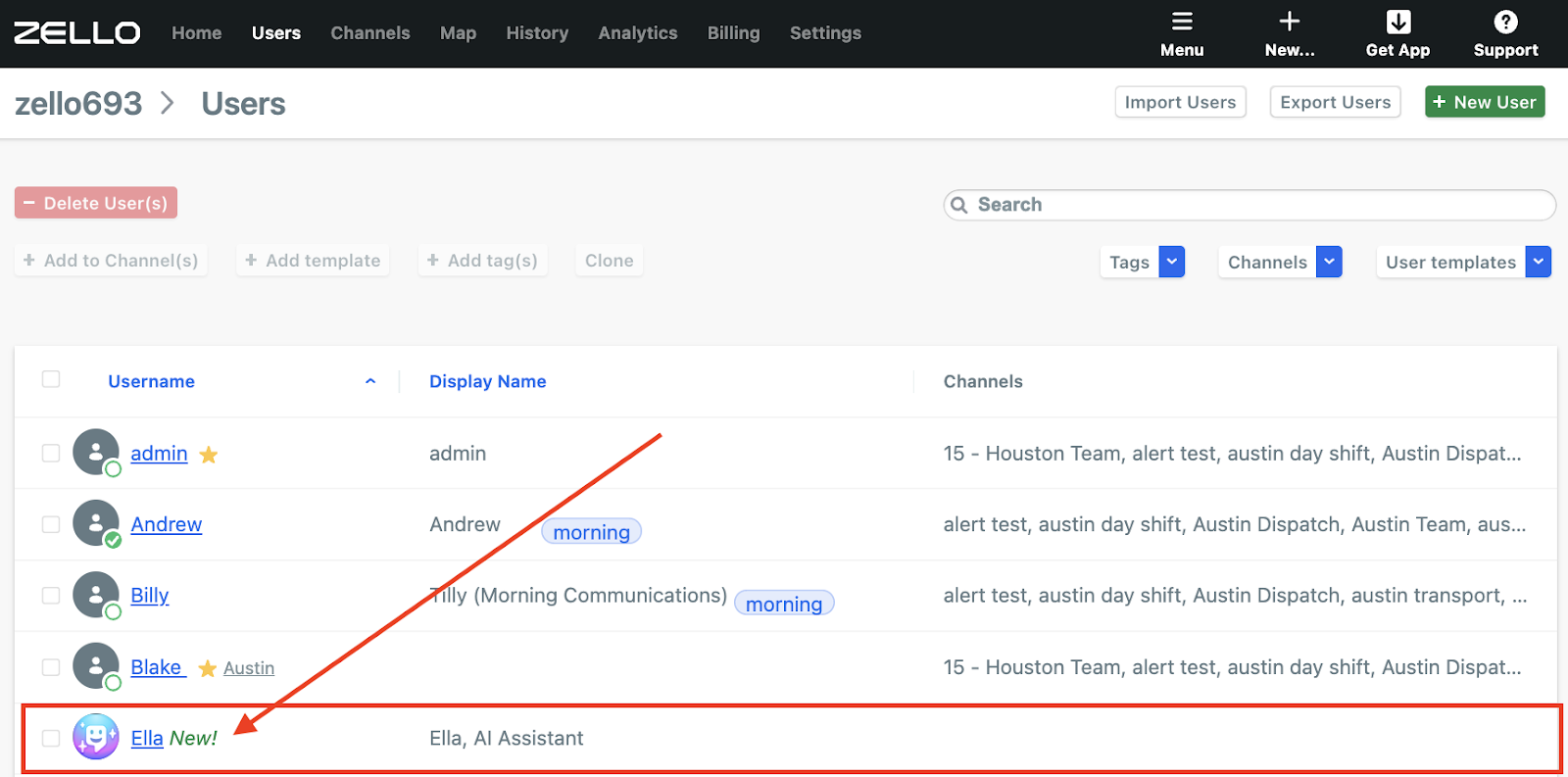Click the Austin link beside Blake
1568x777 pixels.
coord(249,668)
